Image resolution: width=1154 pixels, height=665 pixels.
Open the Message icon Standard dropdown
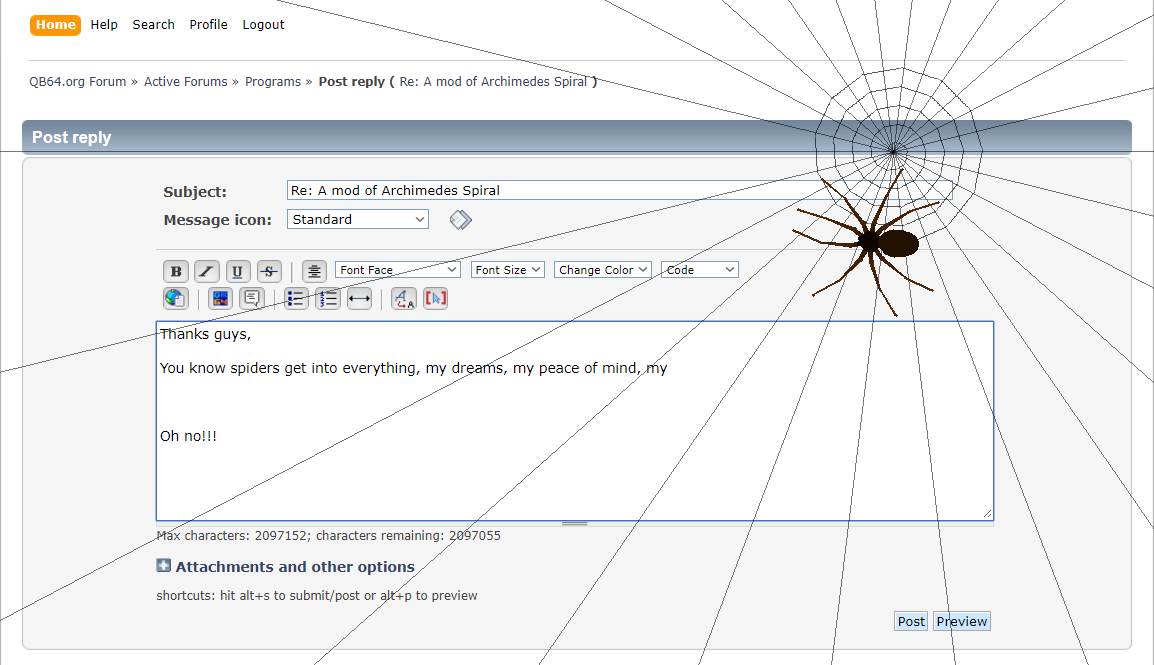358,219
